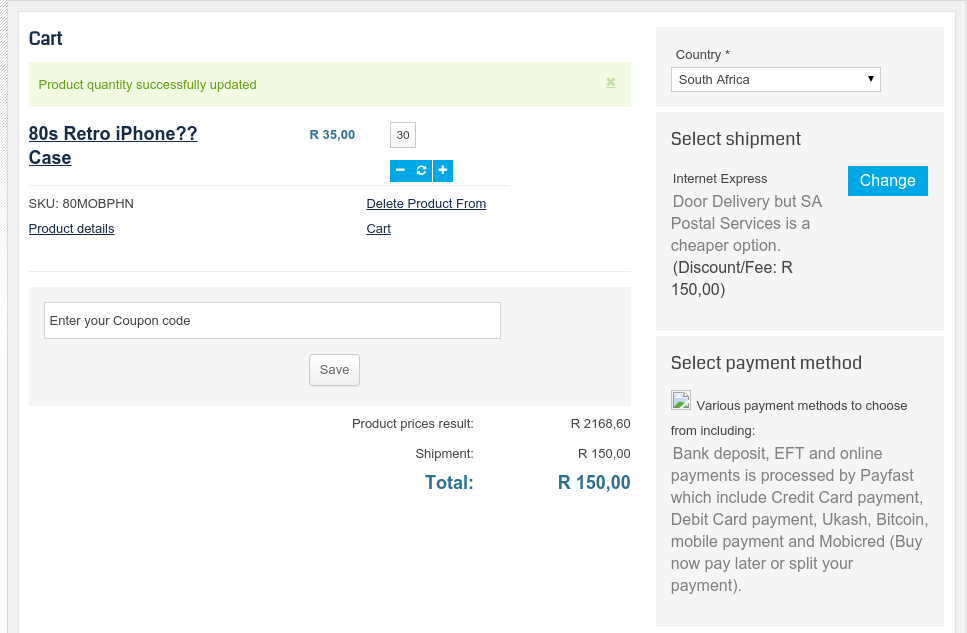The width and height of the screenshot is (967, 633).
Task: Click the Enter your Coupon code field
Action: (x=272, y=321)
